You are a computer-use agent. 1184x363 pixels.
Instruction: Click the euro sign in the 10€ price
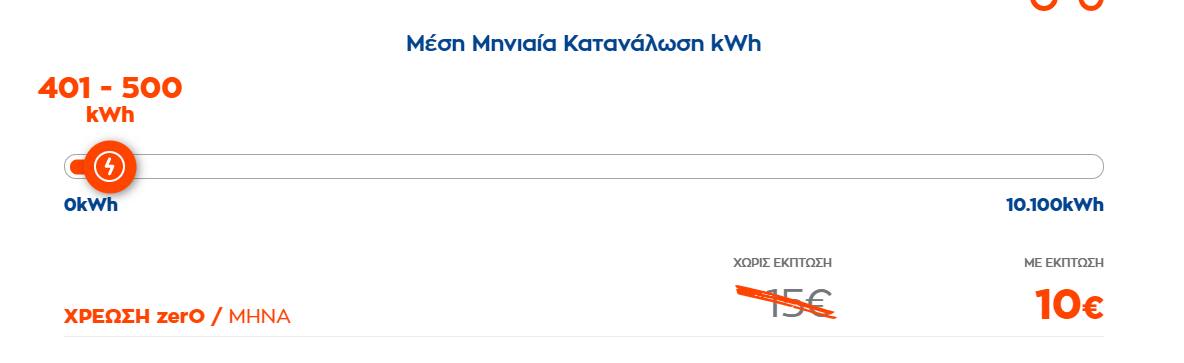pos(1090,308)
